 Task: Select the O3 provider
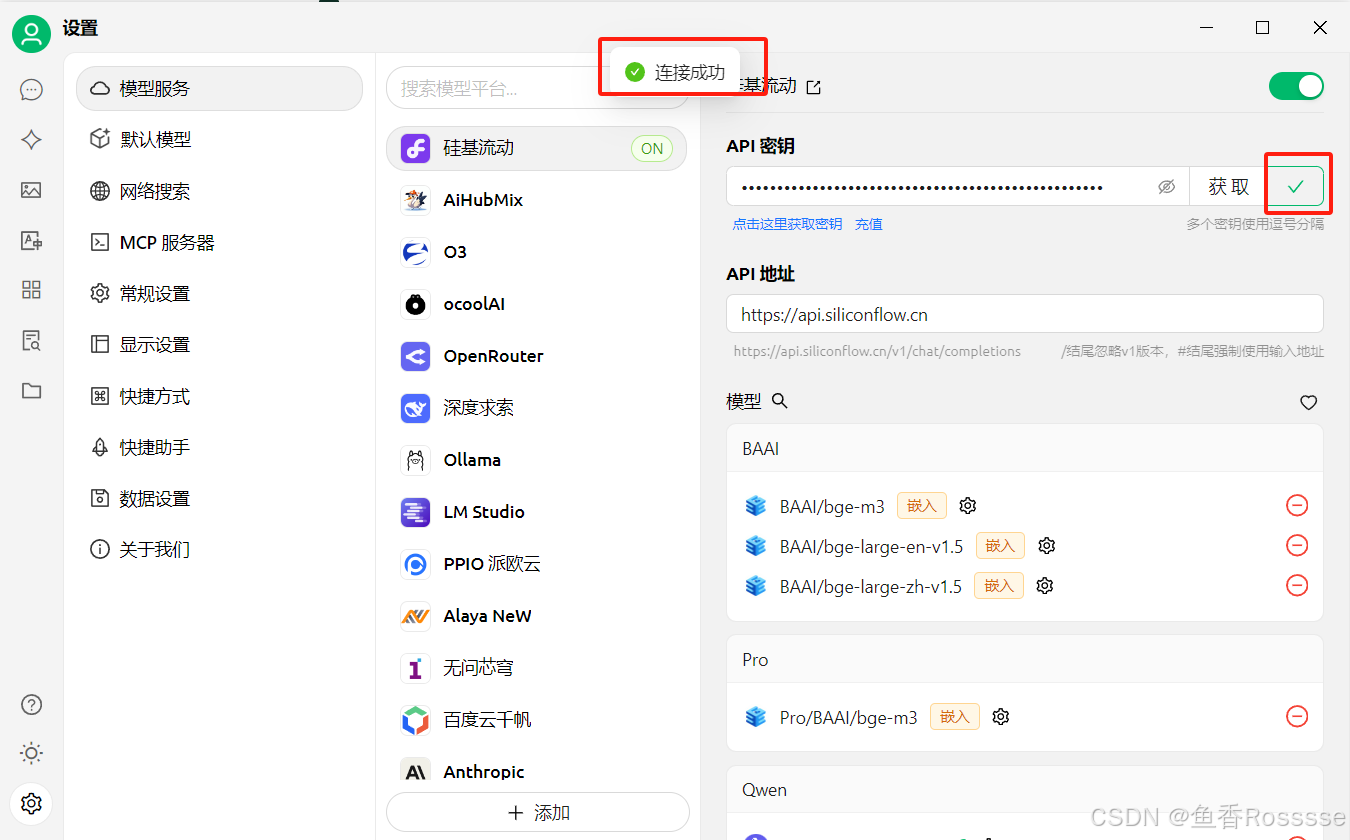pyautogui.click(x=537, y=252)
